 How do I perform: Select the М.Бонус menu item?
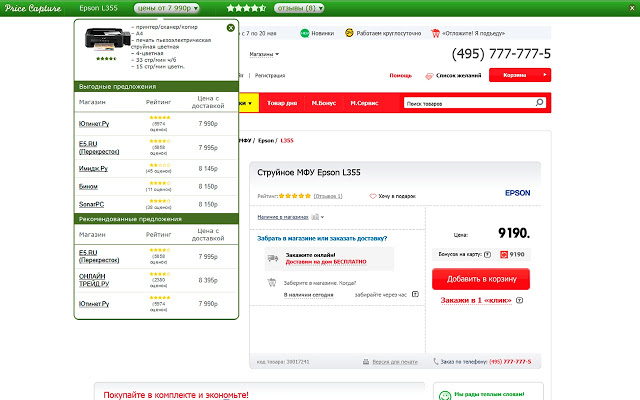324,103
